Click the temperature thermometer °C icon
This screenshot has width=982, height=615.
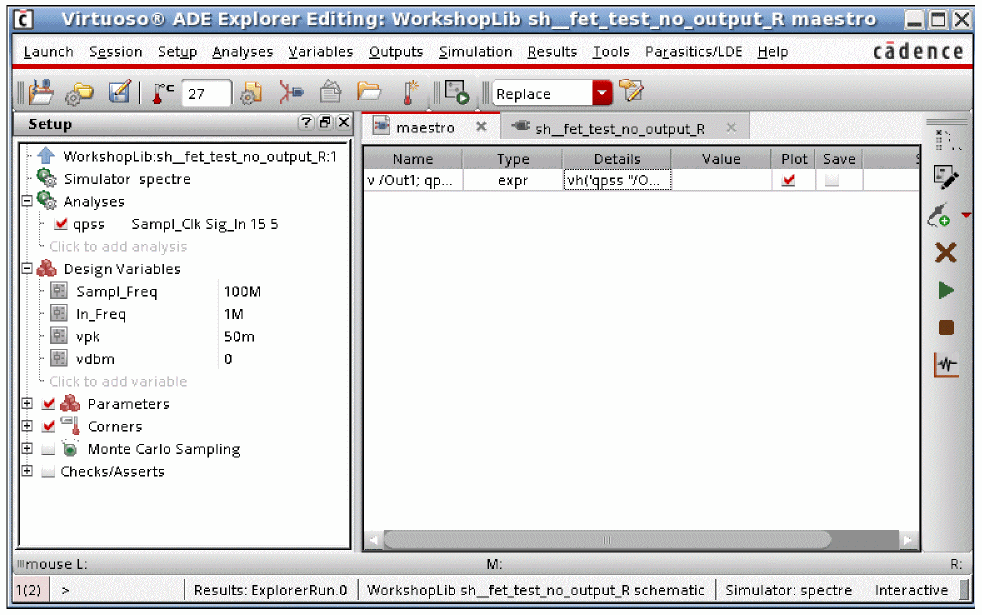tap(163, 93)
